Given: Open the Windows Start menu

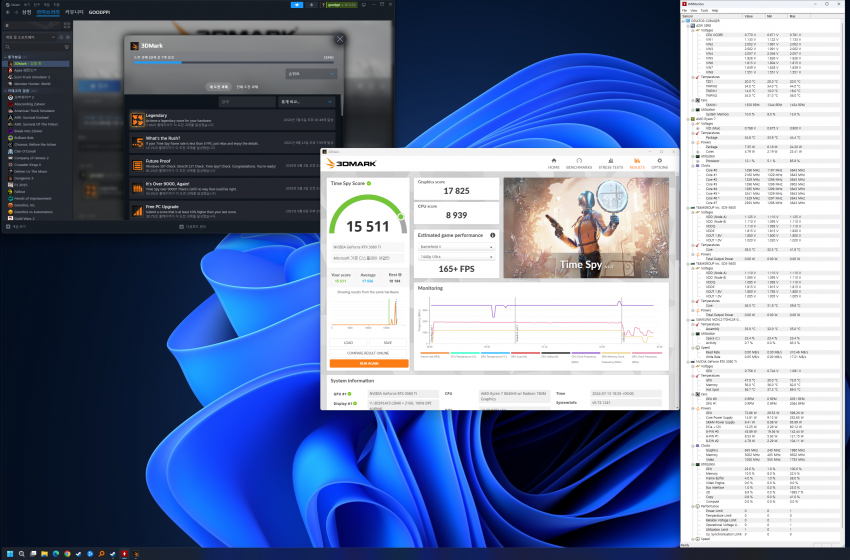Looking at the screenshot, I should click(x=10, y=554).
